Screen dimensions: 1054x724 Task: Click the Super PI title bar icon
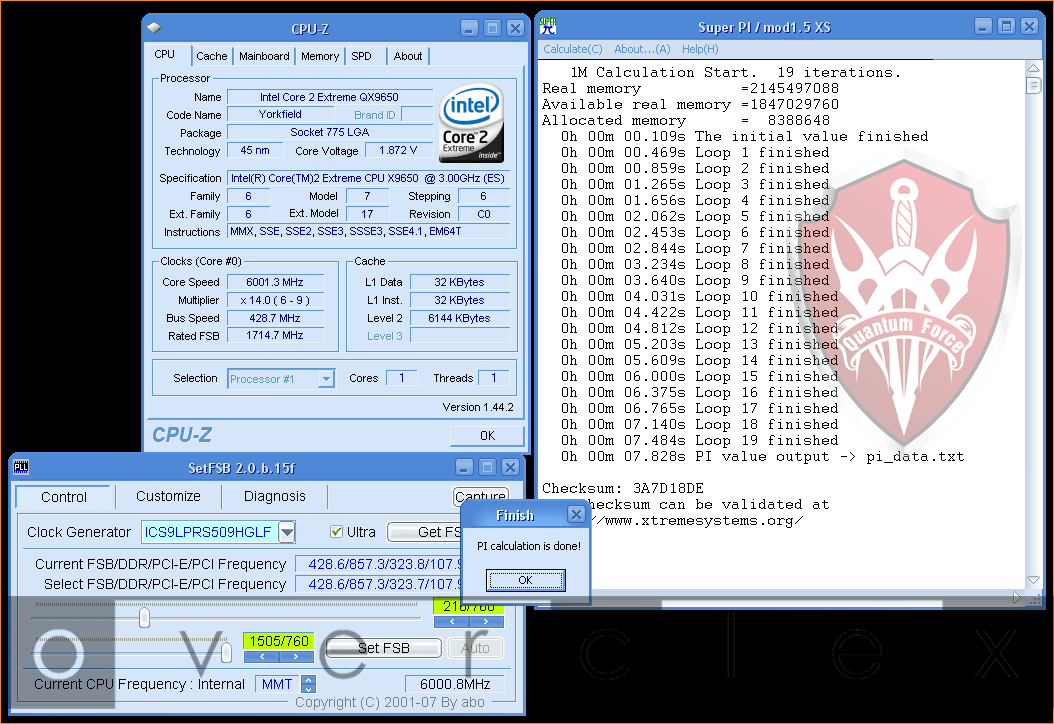(x=547, y=26)
